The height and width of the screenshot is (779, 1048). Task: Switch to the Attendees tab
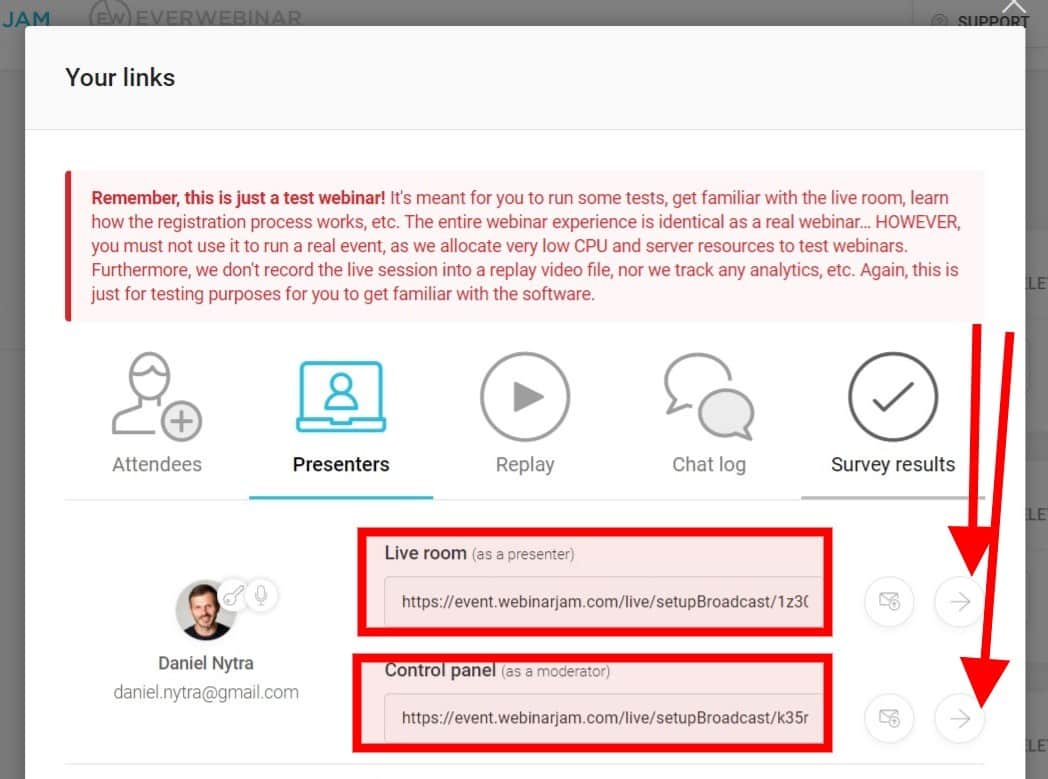click(157, 414)
